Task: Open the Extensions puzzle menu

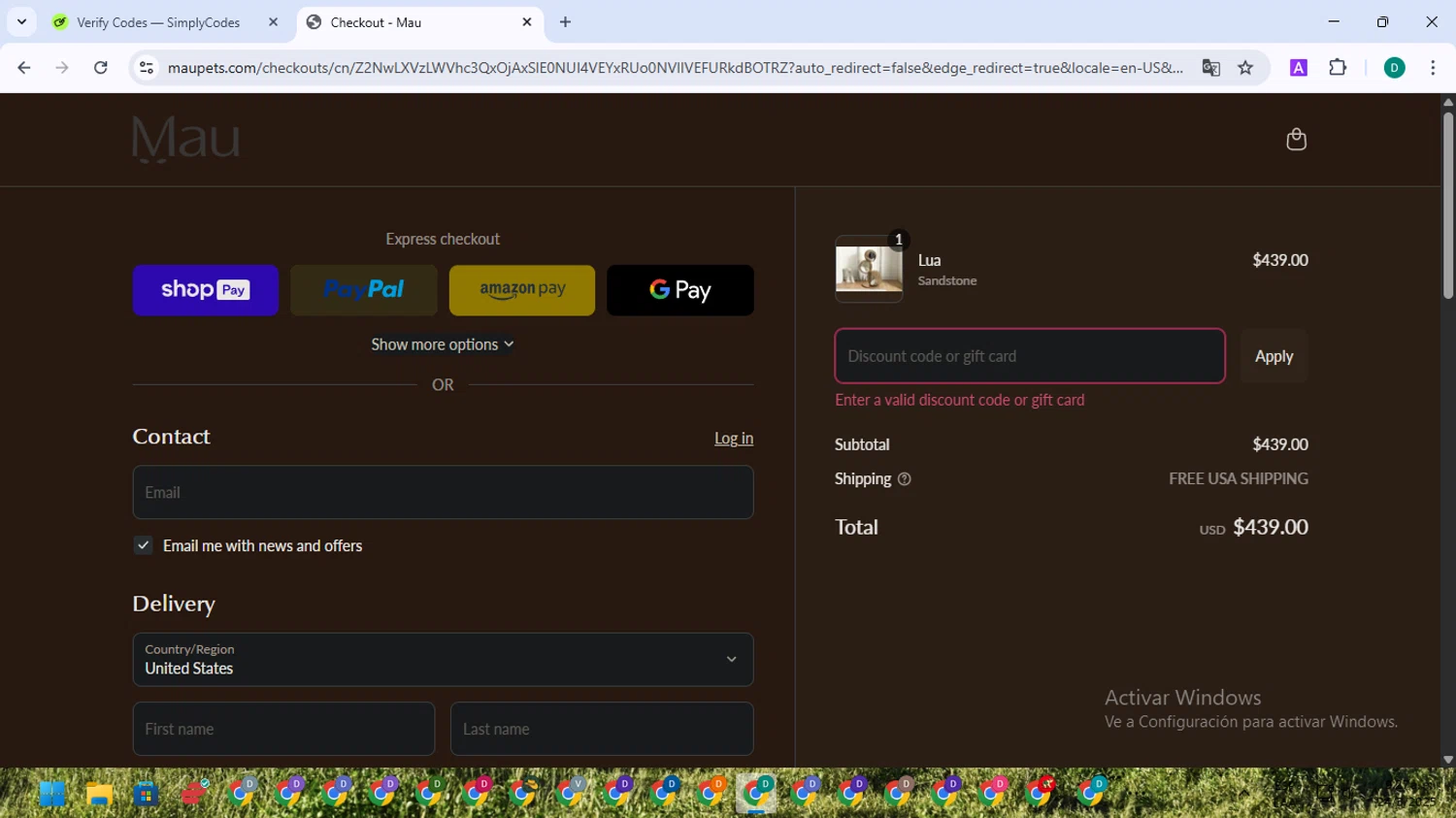Action: coord(1338,68)
